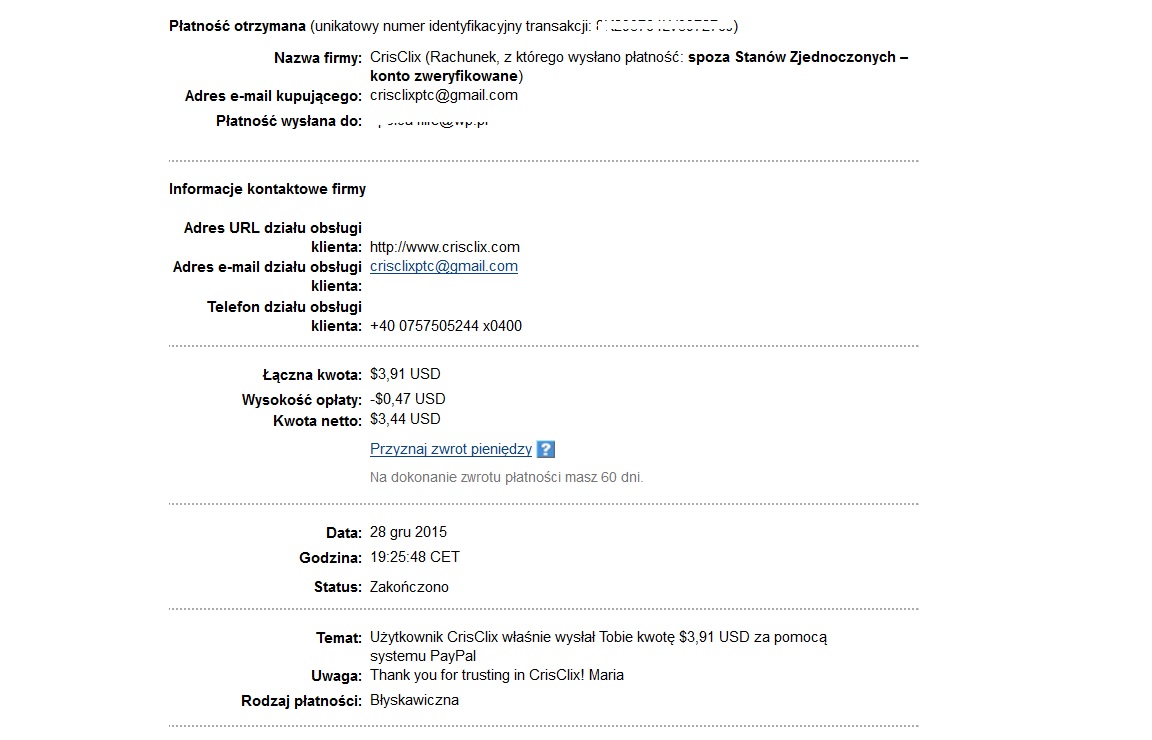
Task: Click the blue question mark help icon
Action: click(x=546, y=449)
